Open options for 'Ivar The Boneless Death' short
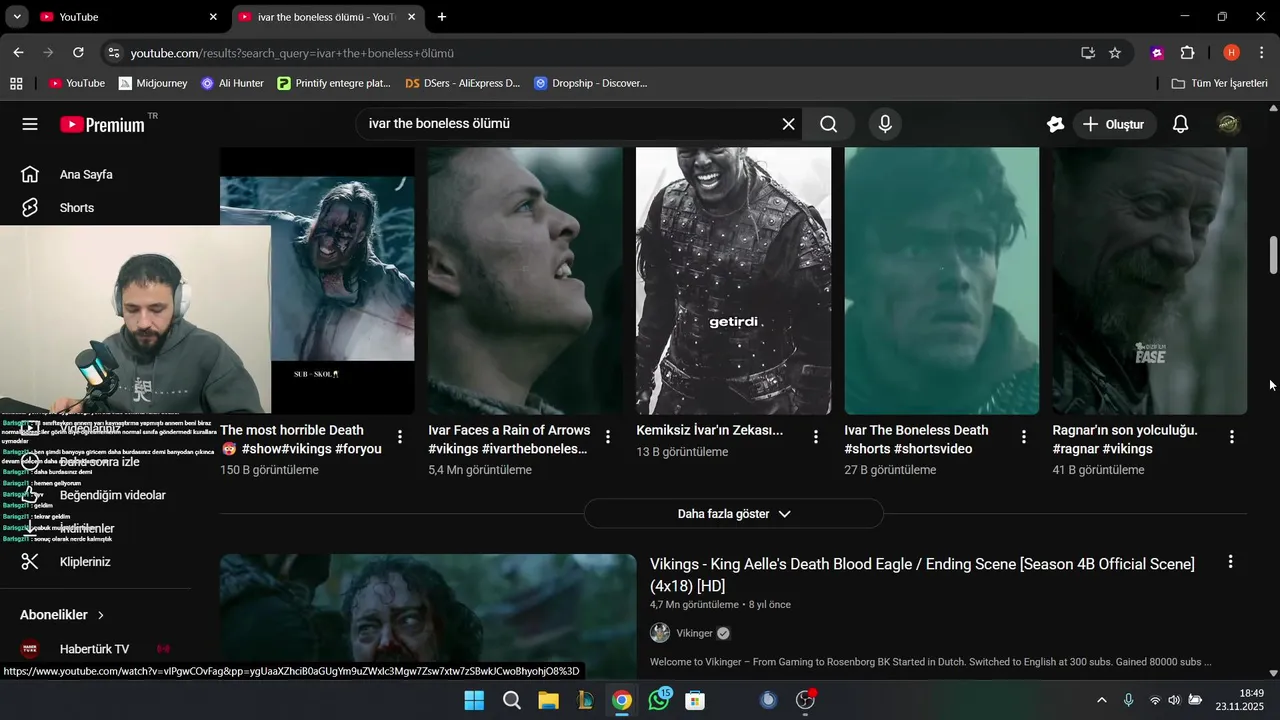Viewport: 1280px width, 720px height. click(x=1024, y=437)
